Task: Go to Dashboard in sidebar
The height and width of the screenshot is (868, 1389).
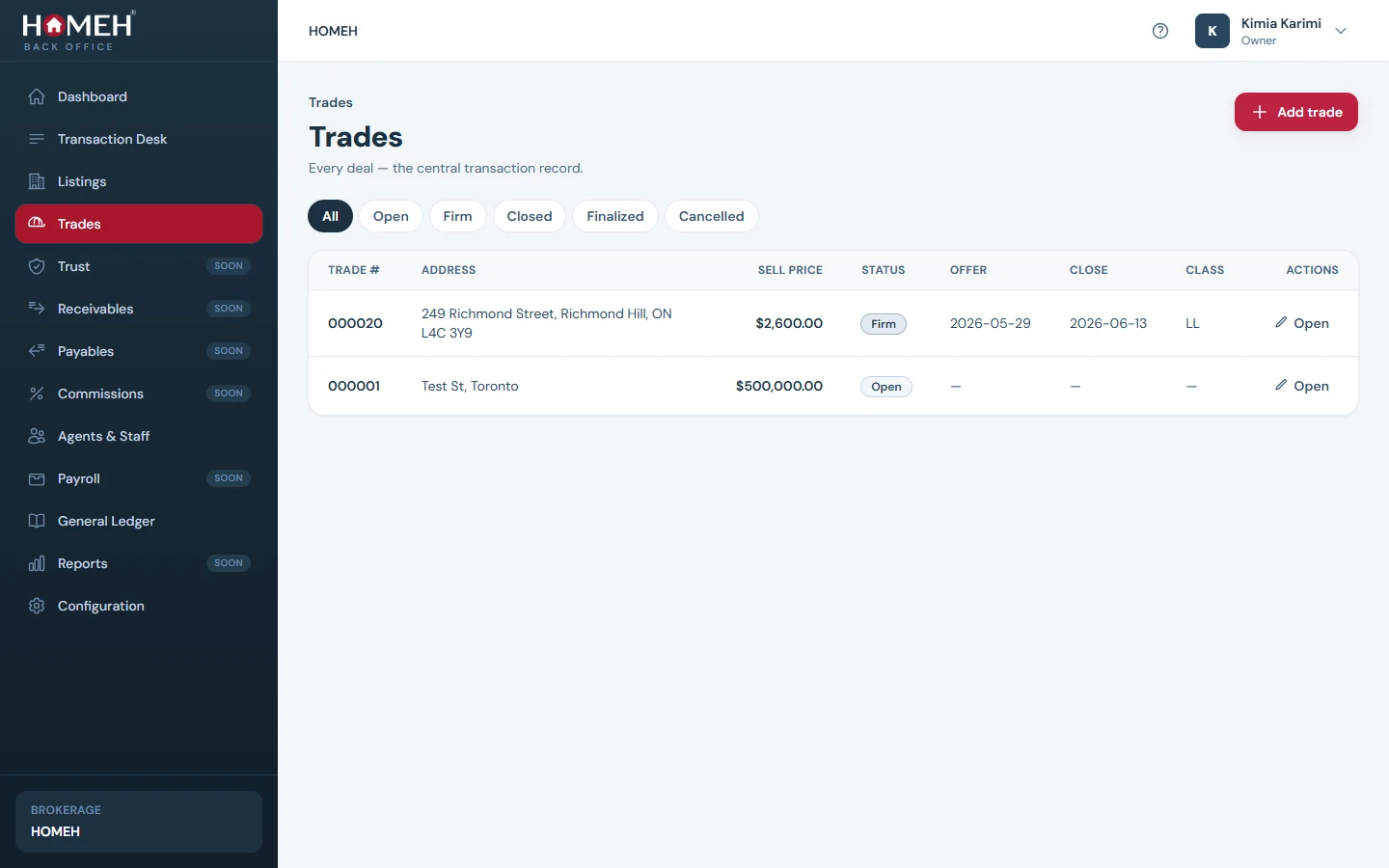Action: [139, 96]
